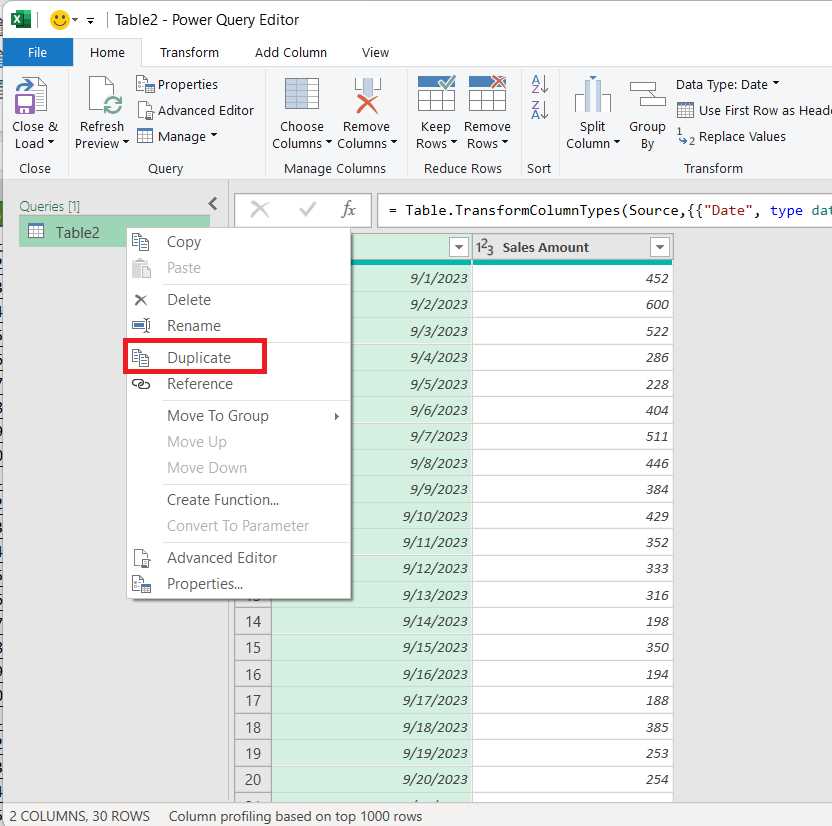Sort descending with the Z-A icon
Screen dimensions: 832x826
(539, 110)
